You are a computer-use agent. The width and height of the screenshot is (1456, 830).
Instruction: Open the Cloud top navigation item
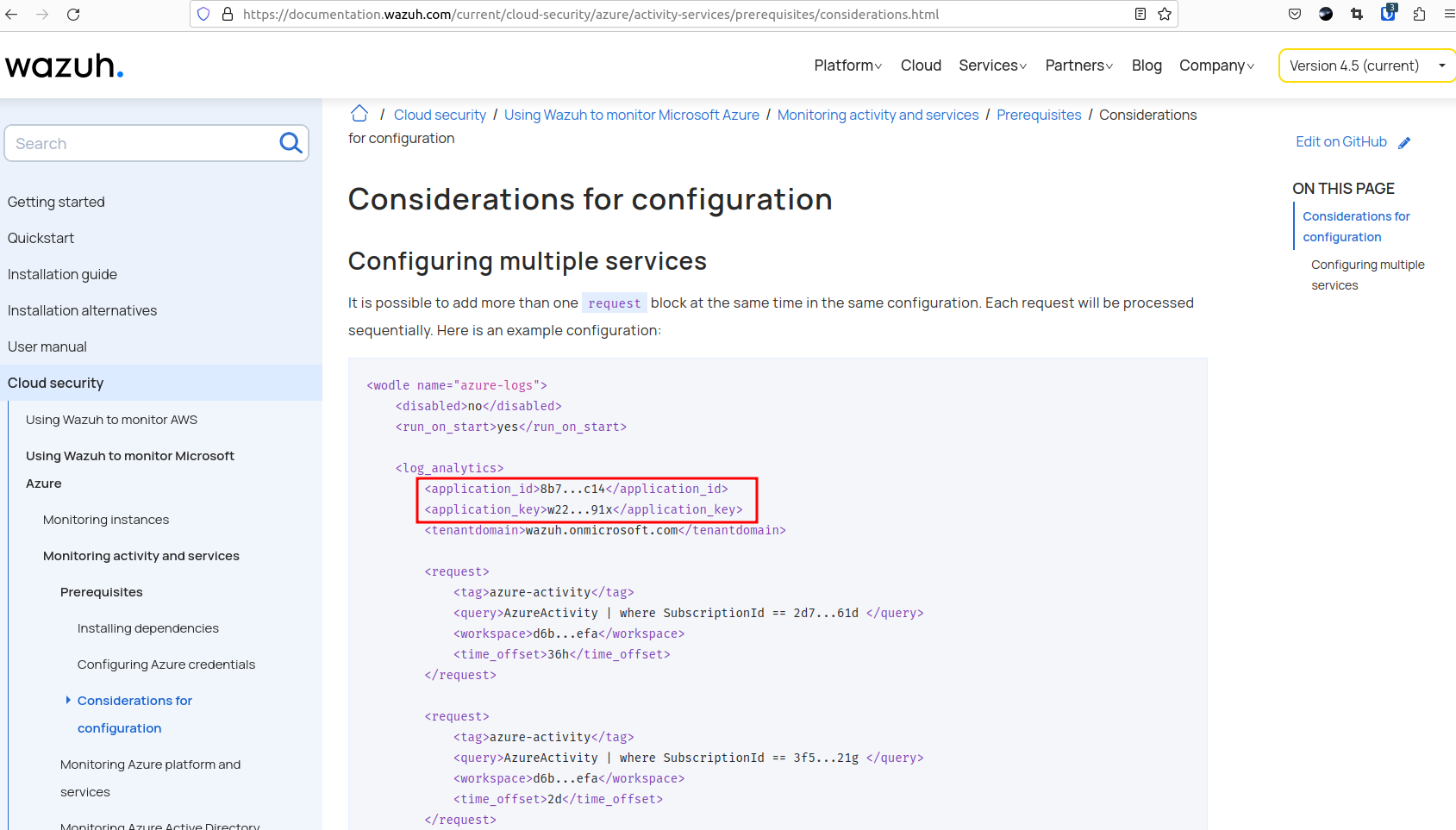[921, 66]
